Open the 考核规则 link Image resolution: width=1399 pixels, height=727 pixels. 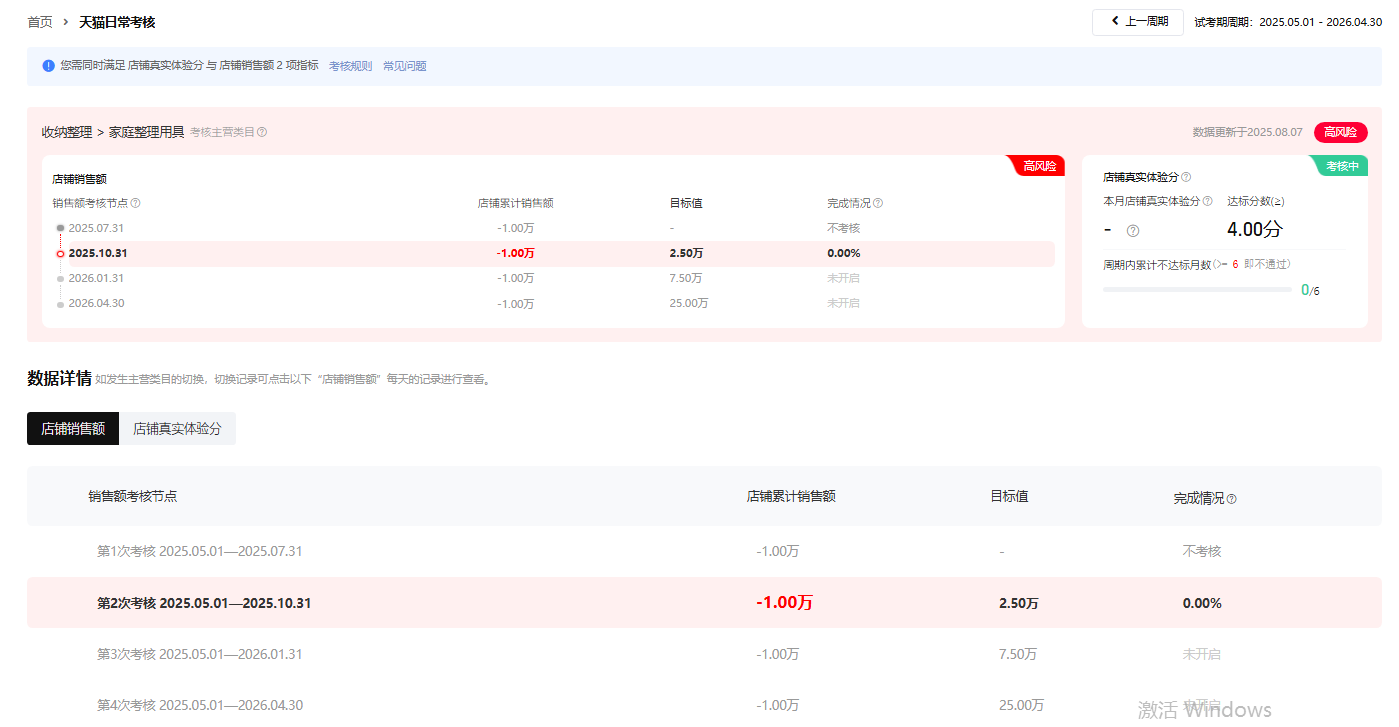(350, 66)
